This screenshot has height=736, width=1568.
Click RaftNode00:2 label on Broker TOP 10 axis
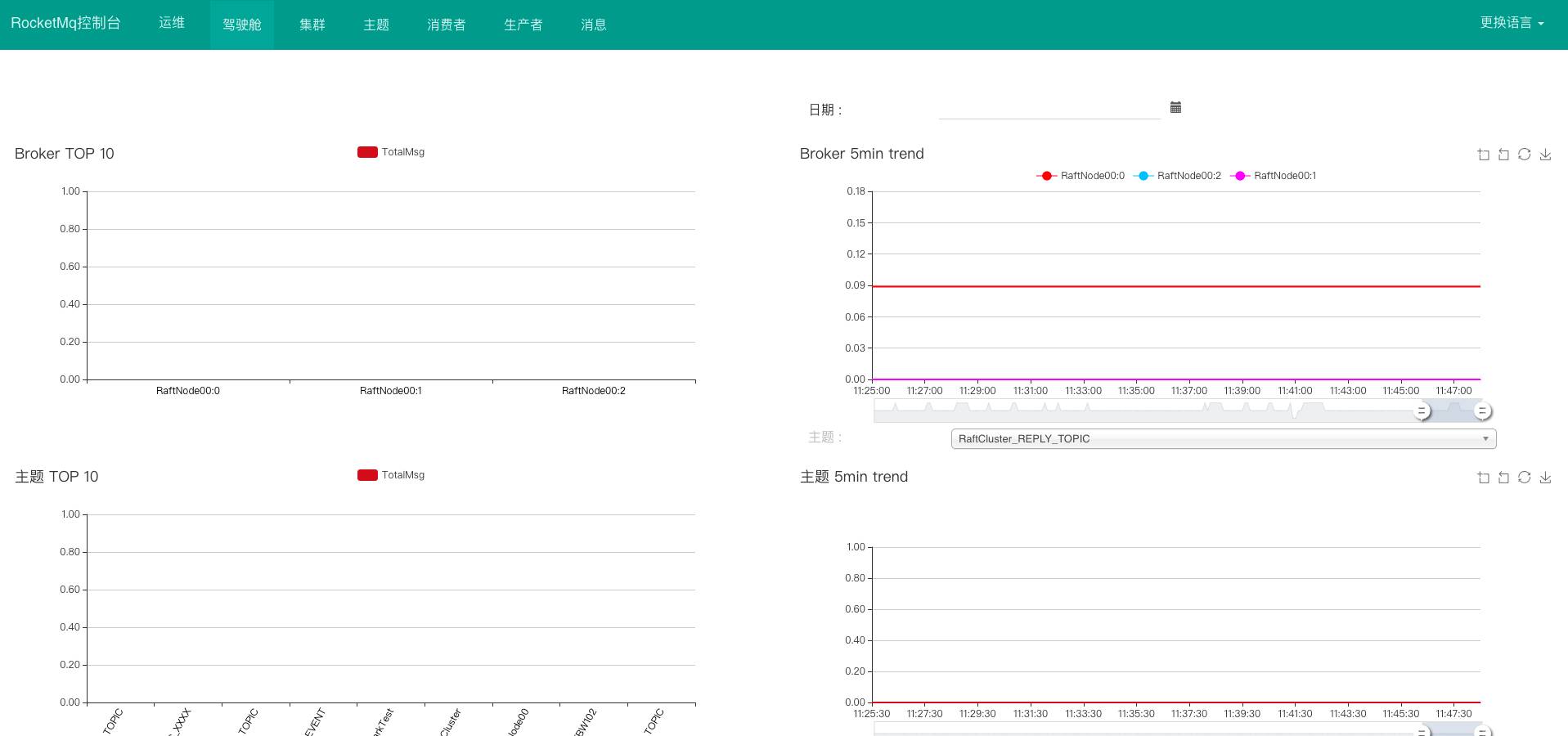pyautogui.click(x=594, y=391)
